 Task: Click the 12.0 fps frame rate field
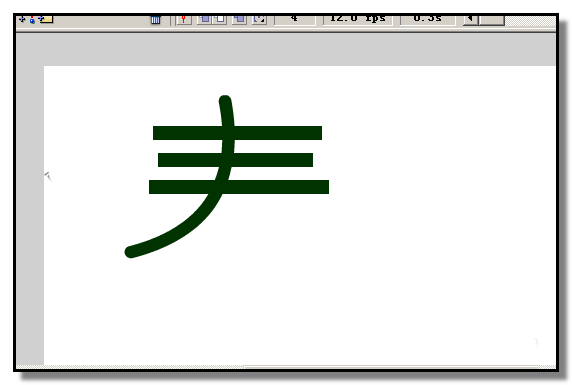(x=358, y=20)
